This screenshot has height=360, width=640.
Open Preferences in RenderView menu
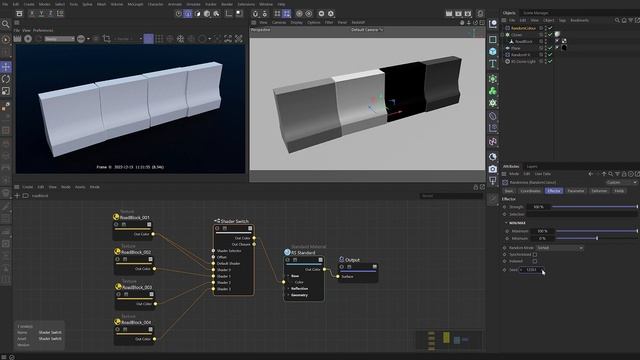tap(43, 30)
